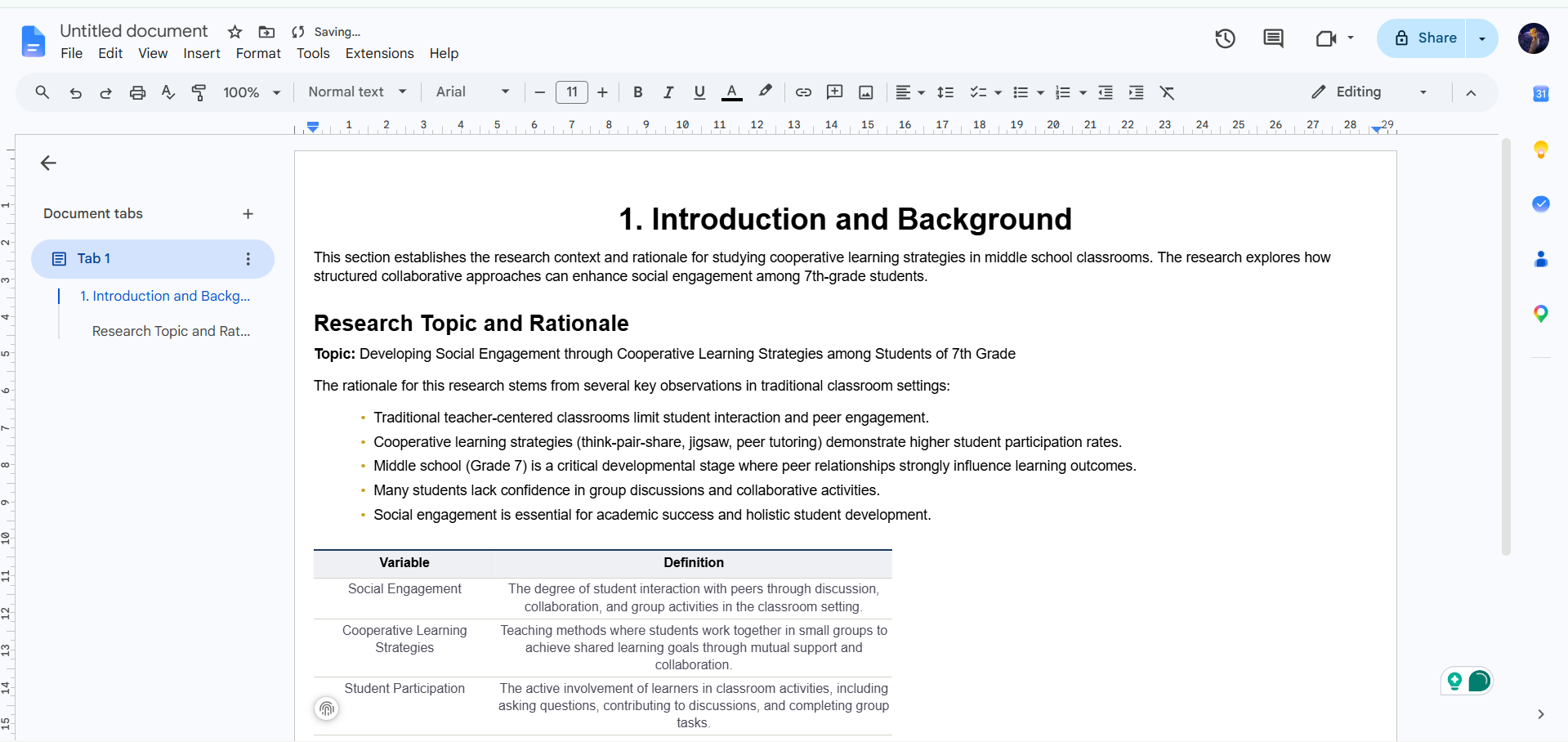
Task: Click the paint format roller icon
Action: [x=199, y=92]
